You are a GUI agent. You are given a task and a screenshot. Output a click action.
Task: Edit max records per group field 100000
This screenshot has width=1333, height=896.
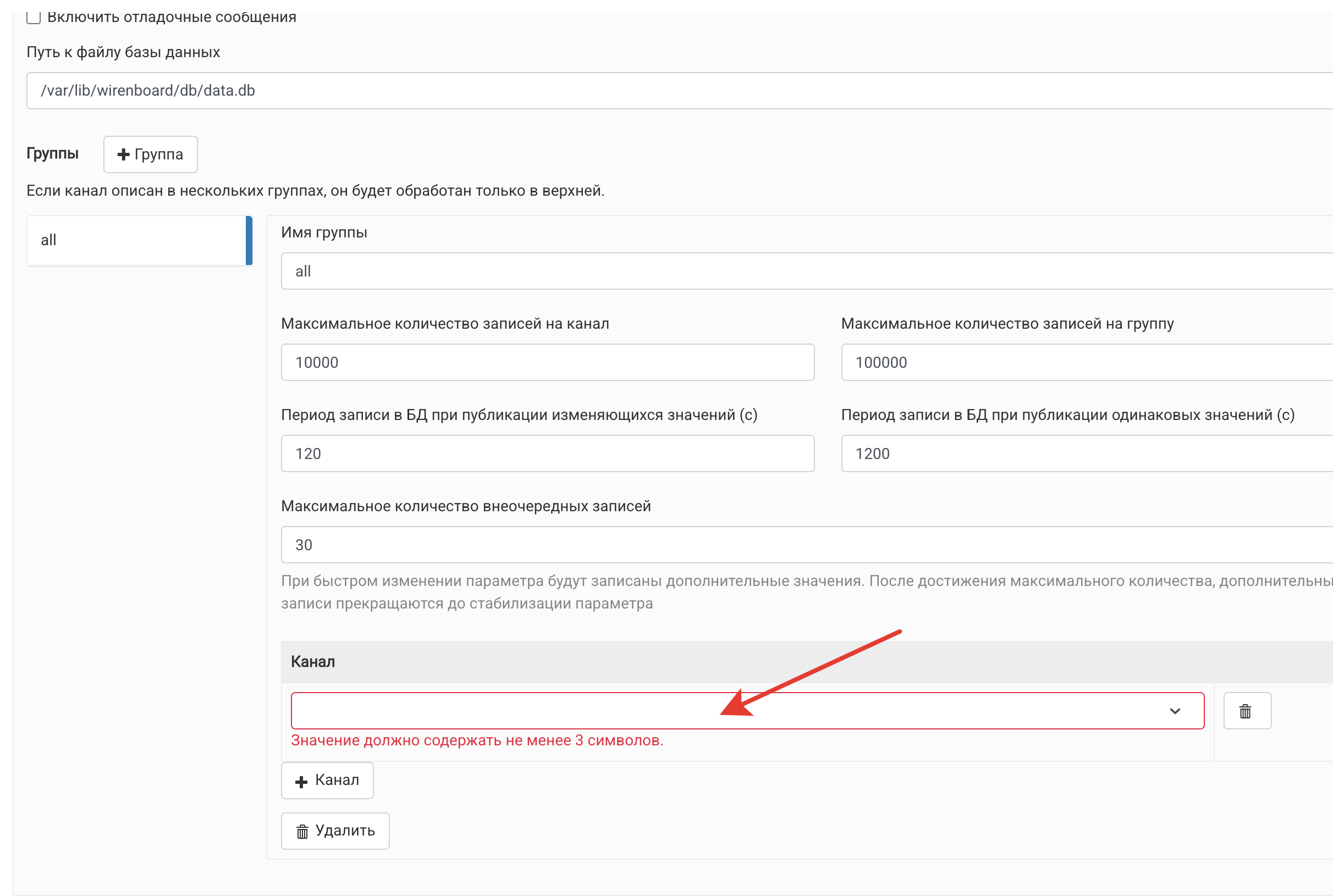coord(1087,362)
